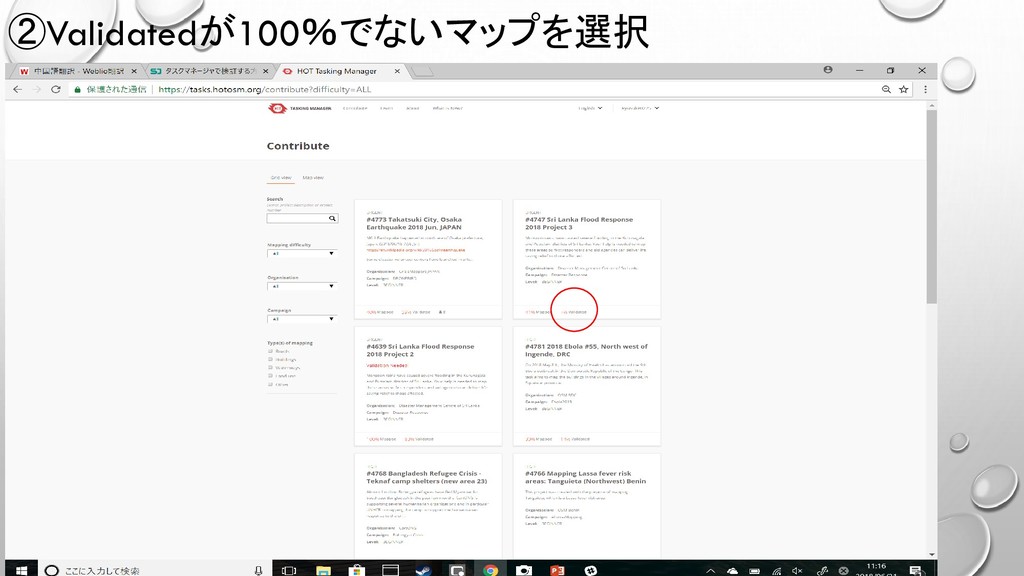
Task: Click the Chrome profile avatar icon
Action: tap(828, 70)
